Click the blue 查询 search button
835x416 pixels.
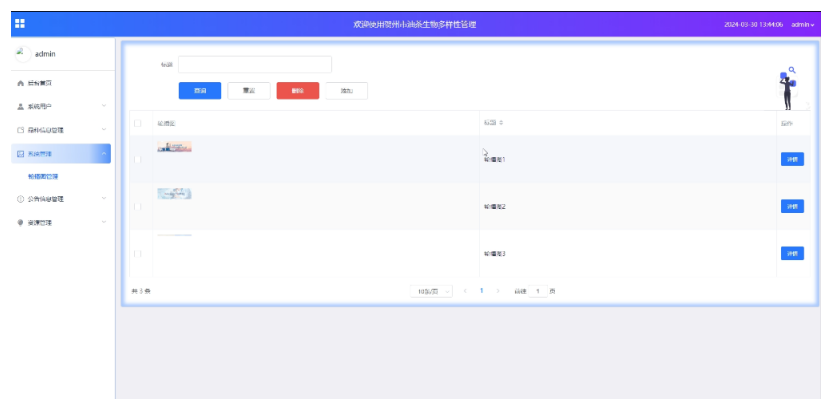click(200, 91)
